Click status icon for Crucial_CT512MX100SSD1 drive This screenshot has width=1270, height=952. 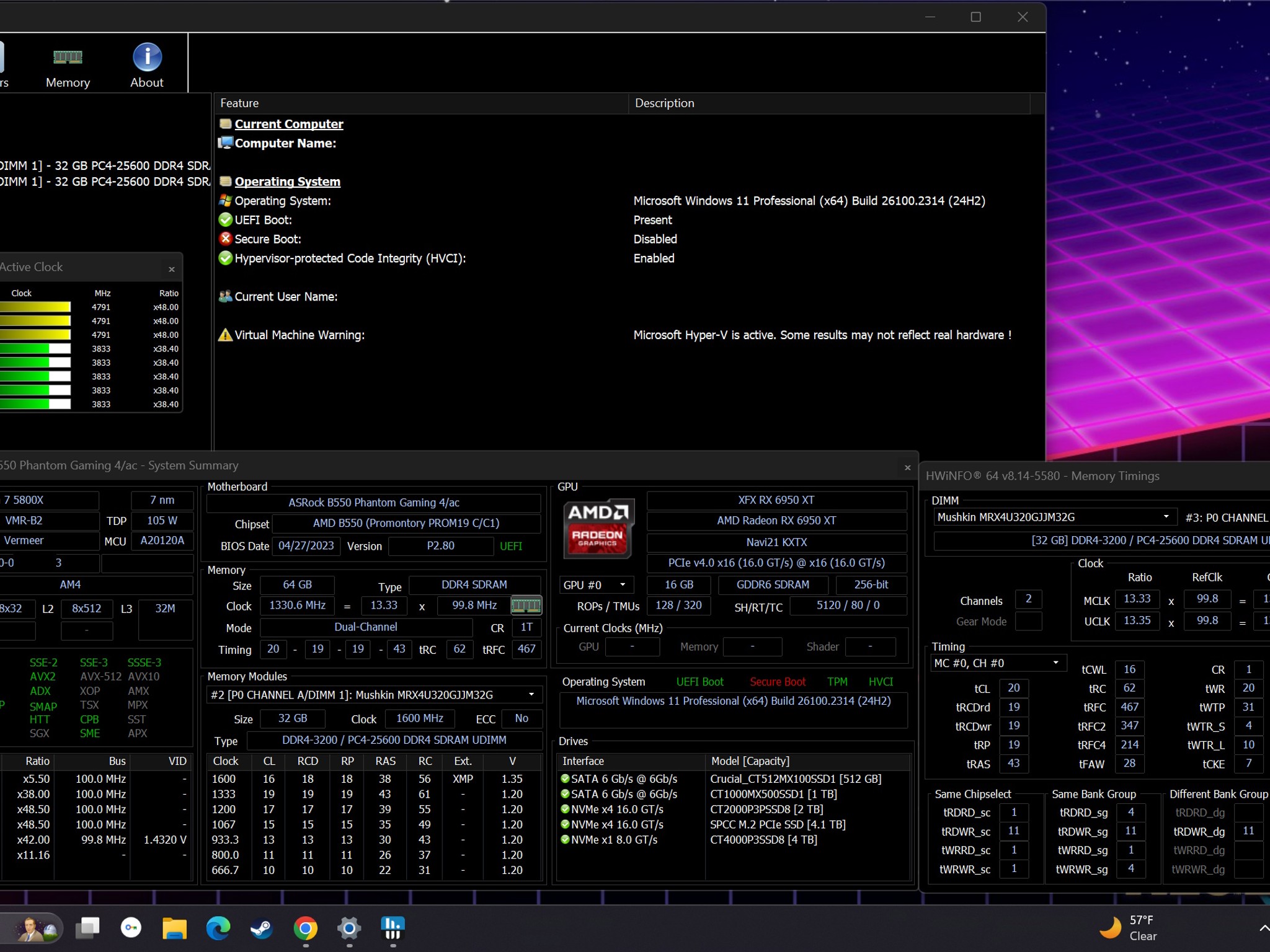(565, 778)
